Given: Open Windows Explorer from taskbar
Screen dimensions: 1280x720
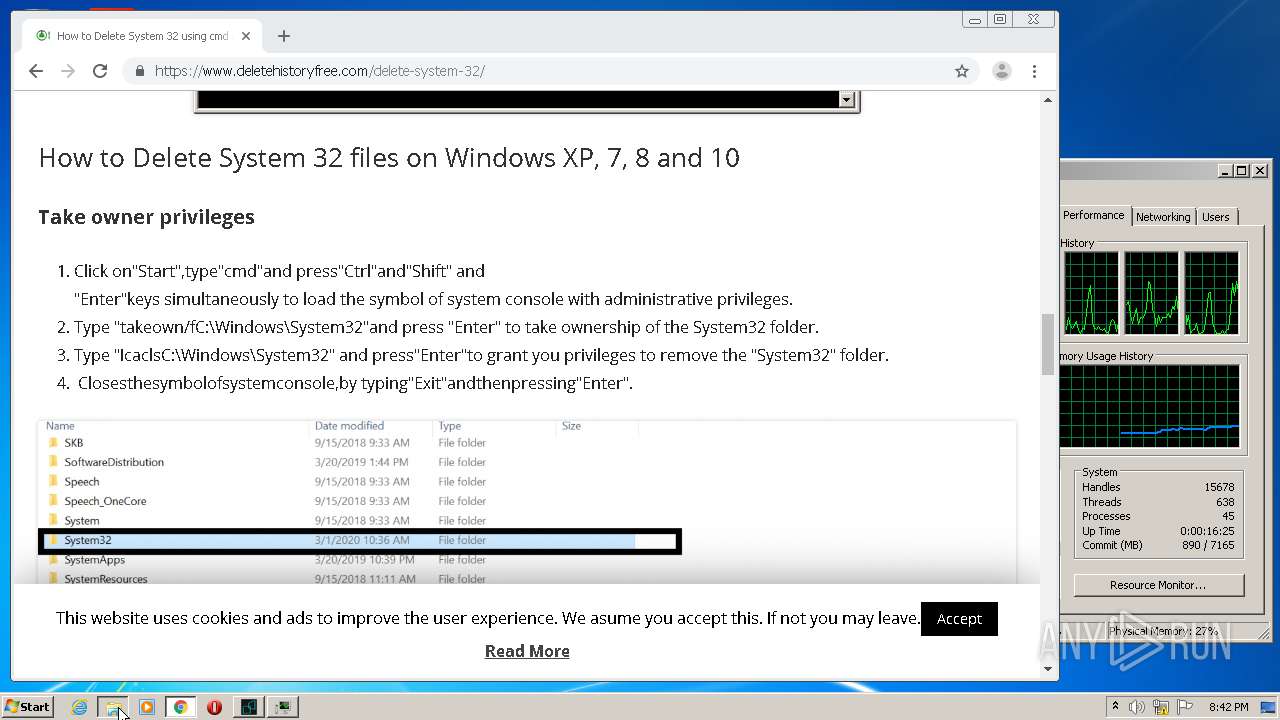Looking at the screenshot, I should coord(113,707).
